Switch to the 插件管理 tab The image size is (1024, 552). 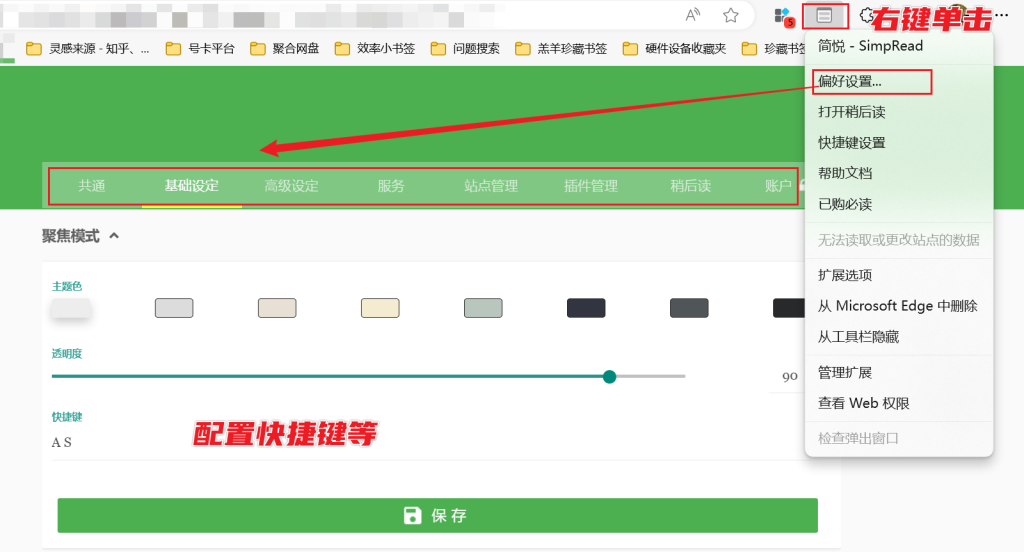(x=591, y=186)
